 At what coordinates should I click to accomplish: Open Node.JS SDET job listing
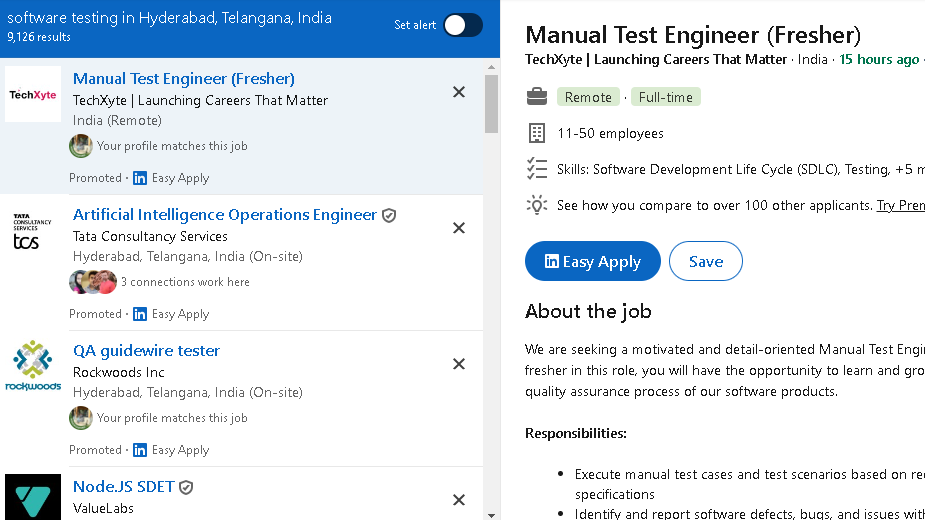124,487
